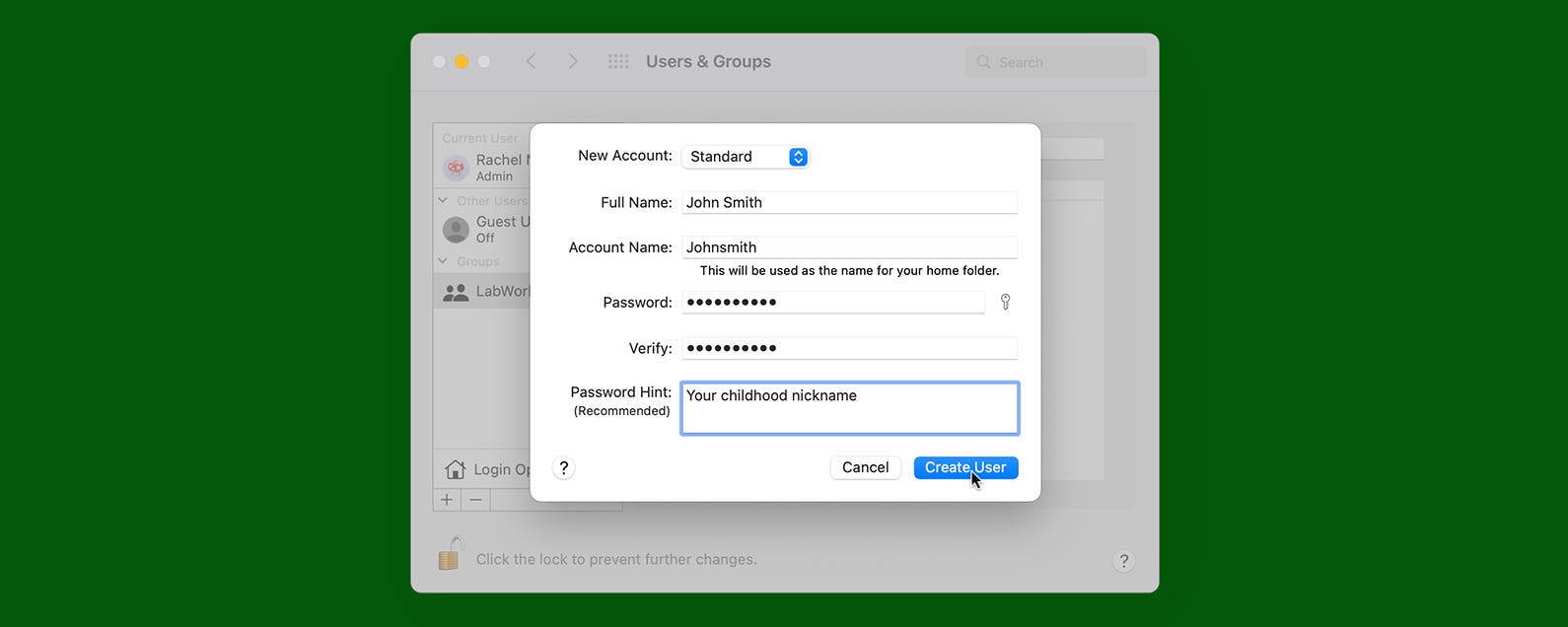
Task: Click the Create User button
Action: pos(965,467)
